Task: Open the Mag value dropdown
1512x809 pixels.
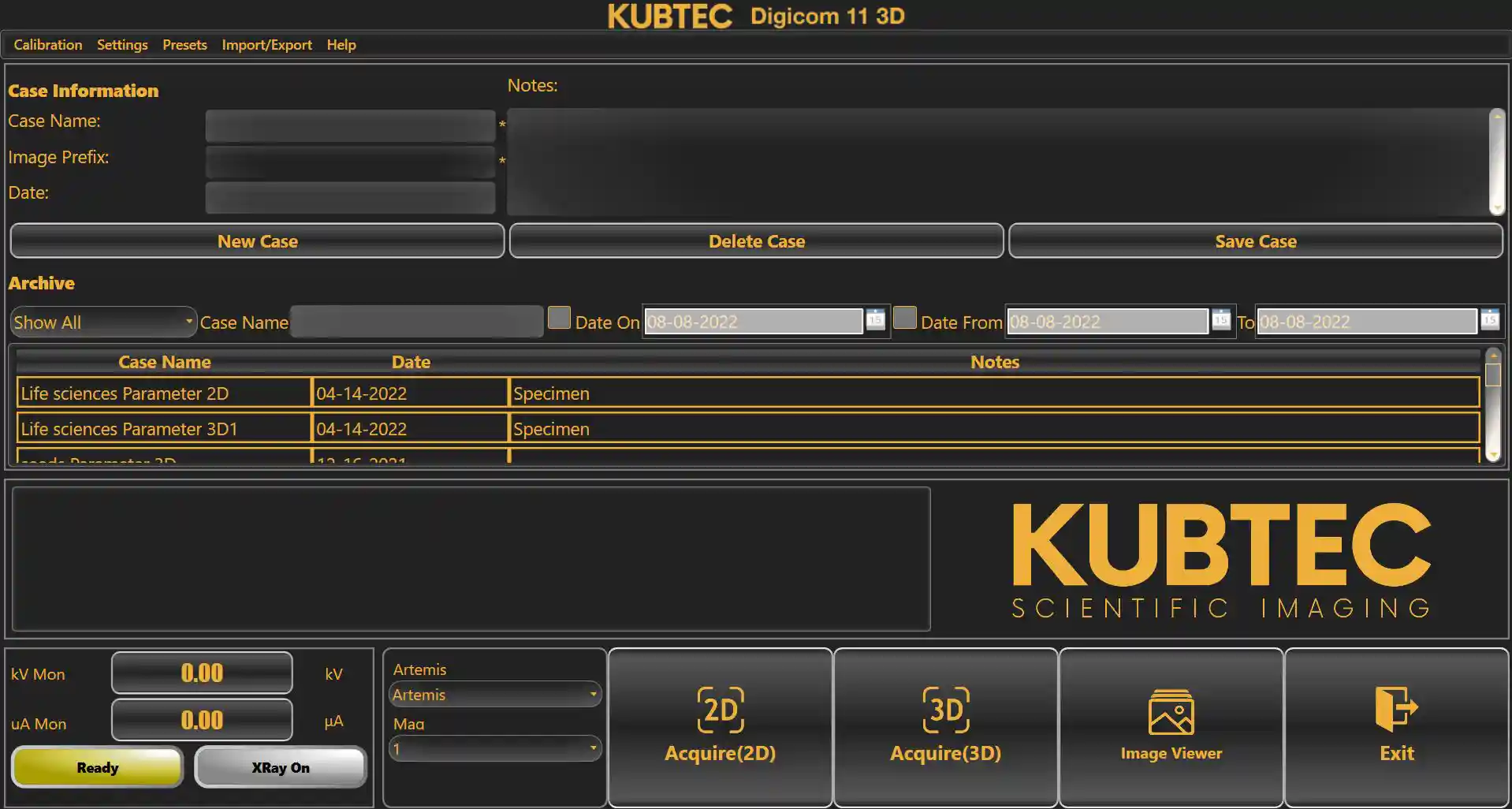Action: point(494,748)
